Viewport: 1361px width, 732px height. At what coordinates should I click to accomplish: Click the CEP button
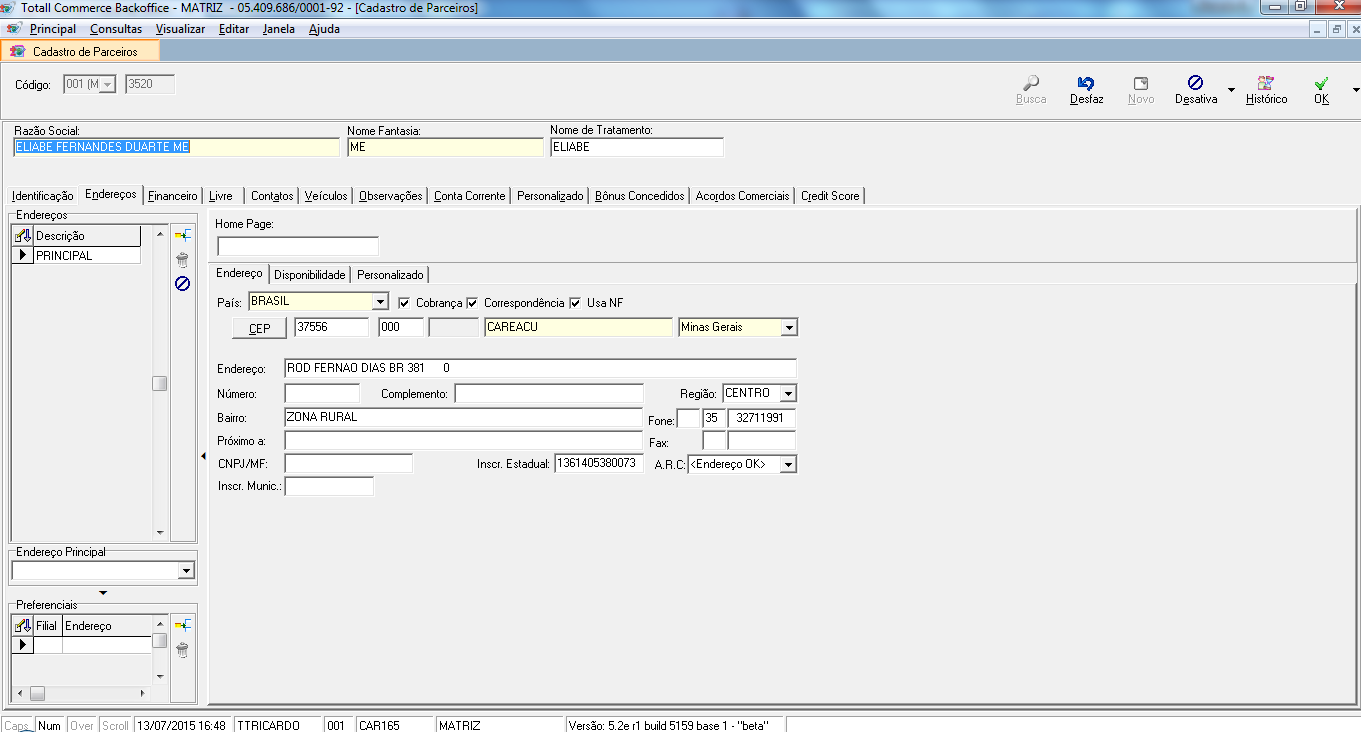[260, 328]
